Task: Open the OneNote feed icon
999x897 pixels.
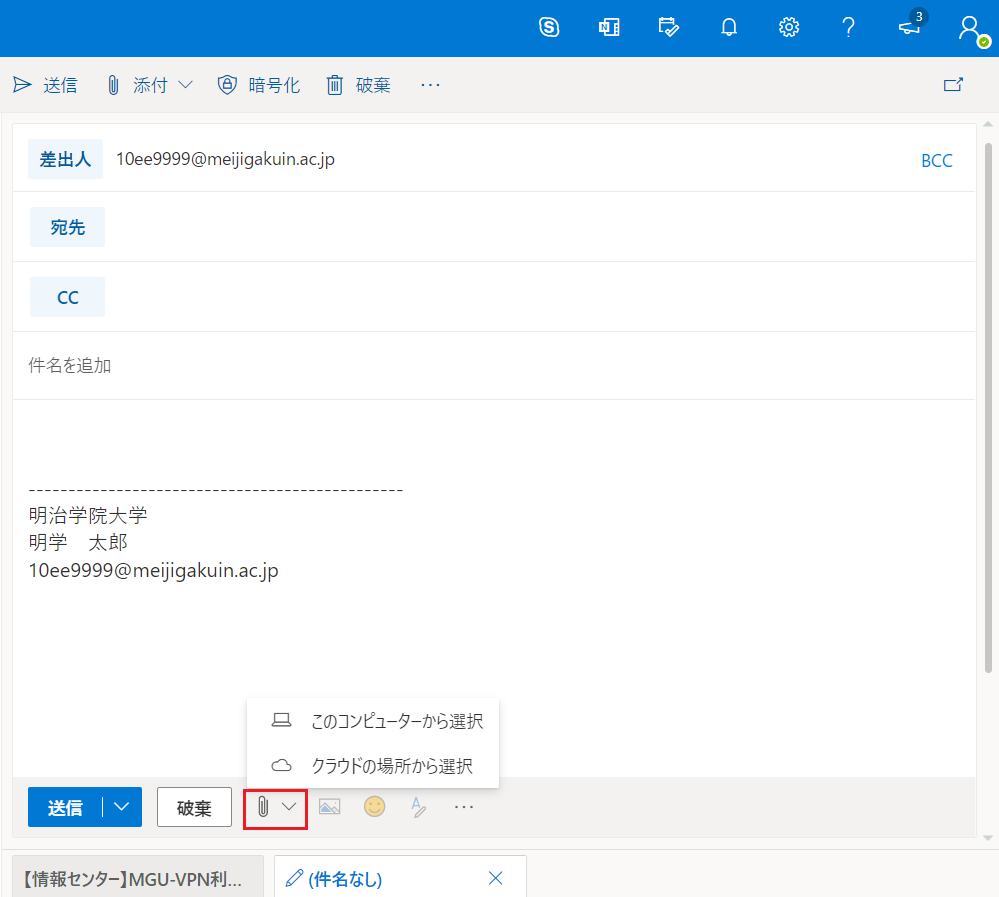Action: click(x=609, y=28)
